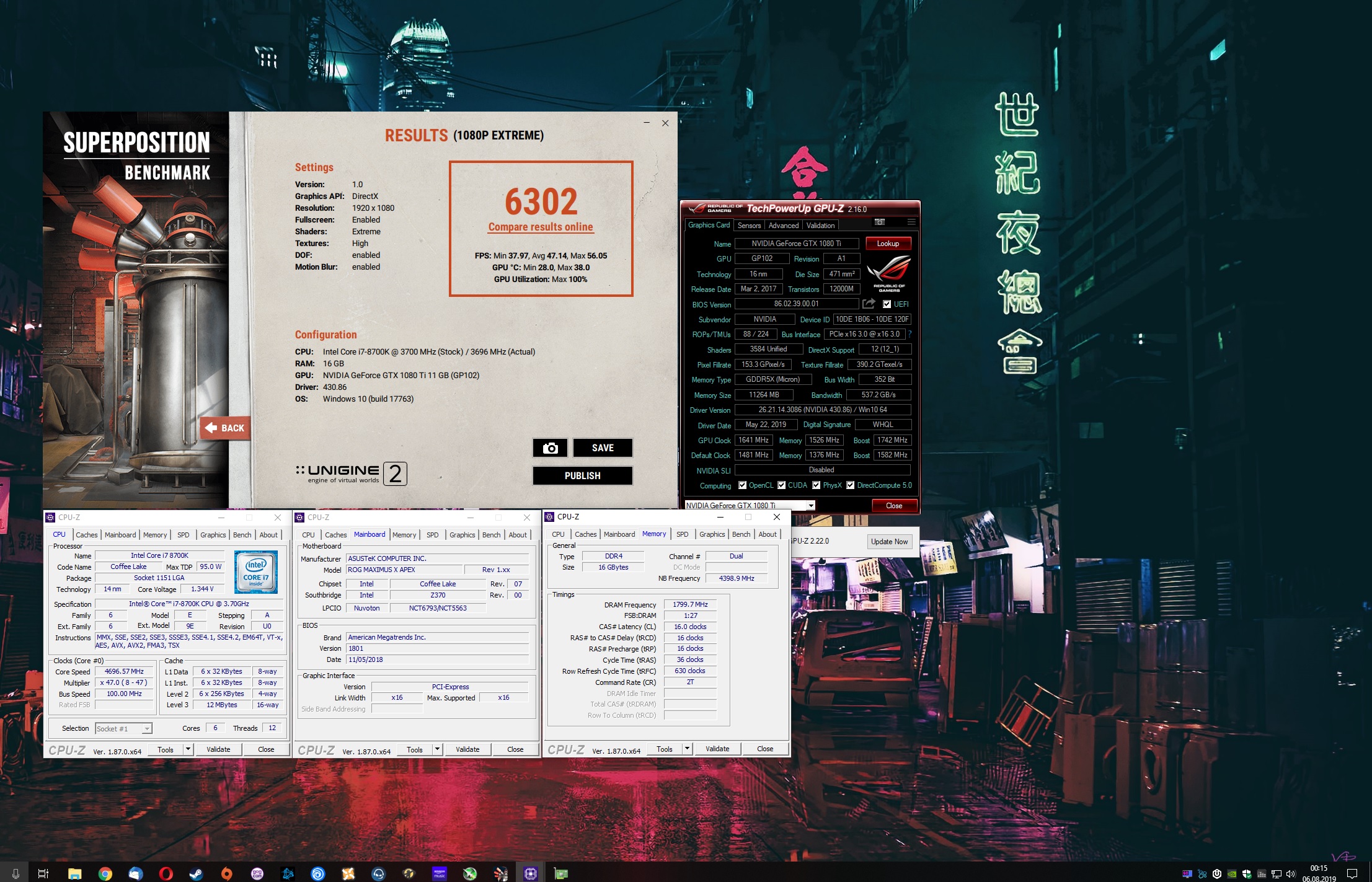Open Task View from the taskbar

[x=43, y=873]
